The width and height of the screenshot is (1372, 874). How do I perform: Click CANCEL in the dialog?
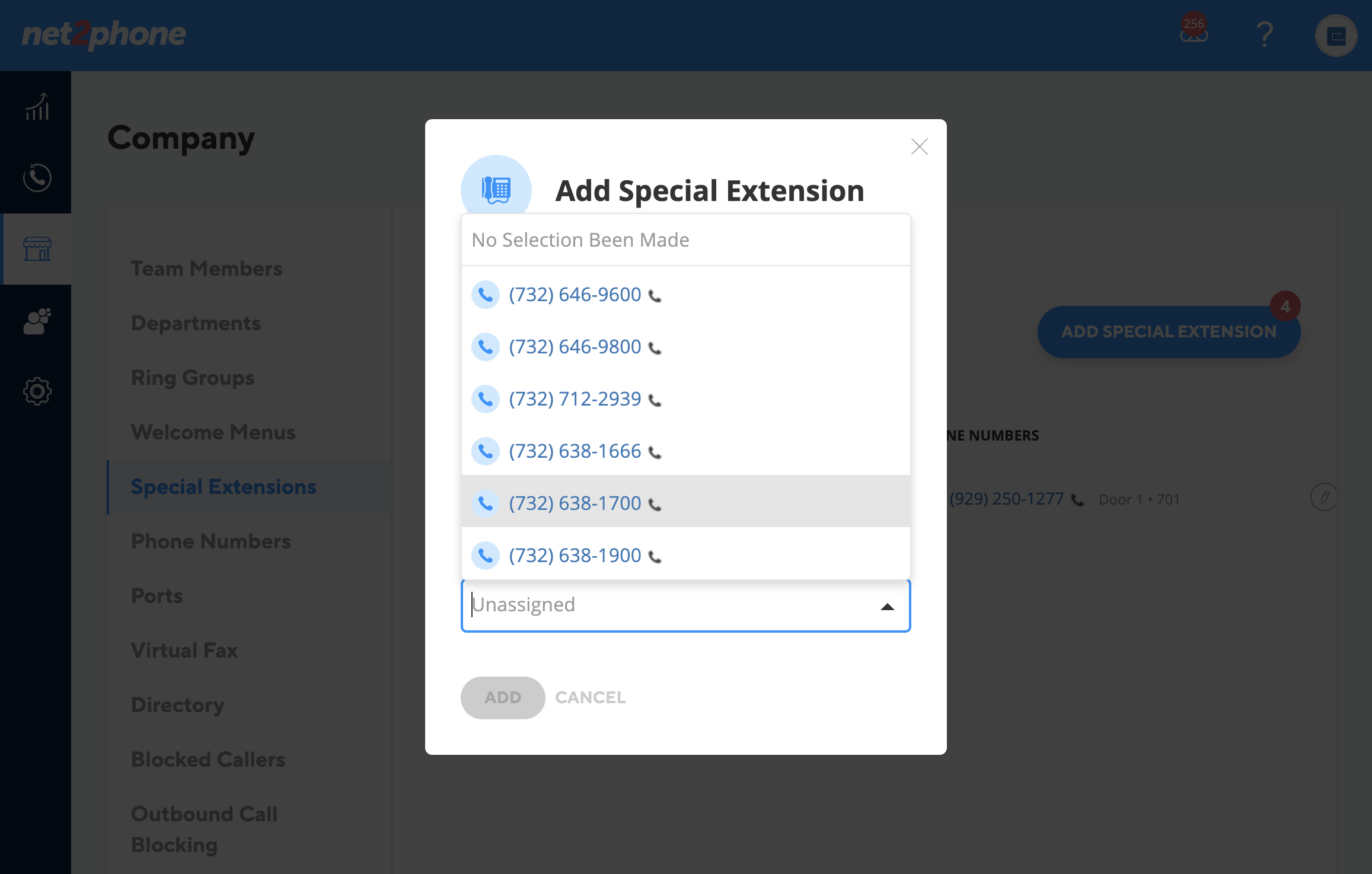(591, 697)
